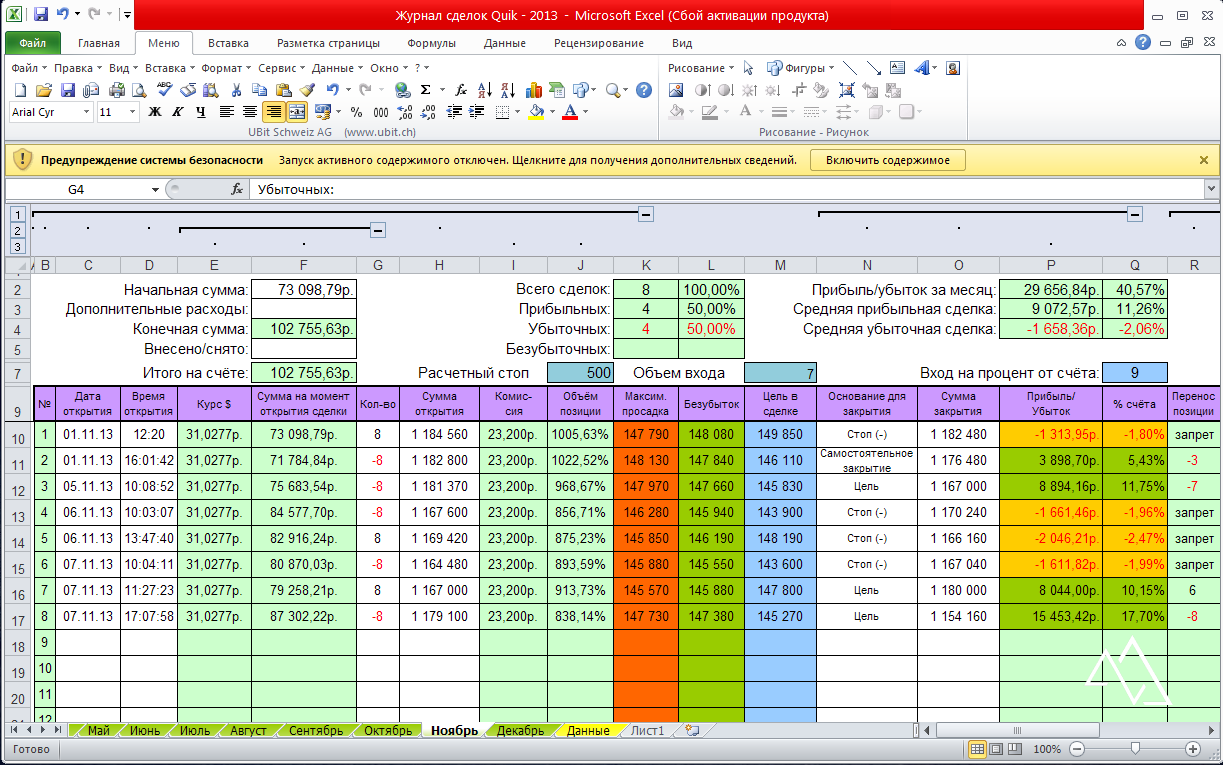Collapse the outline group above column K

tap(646, 213)
